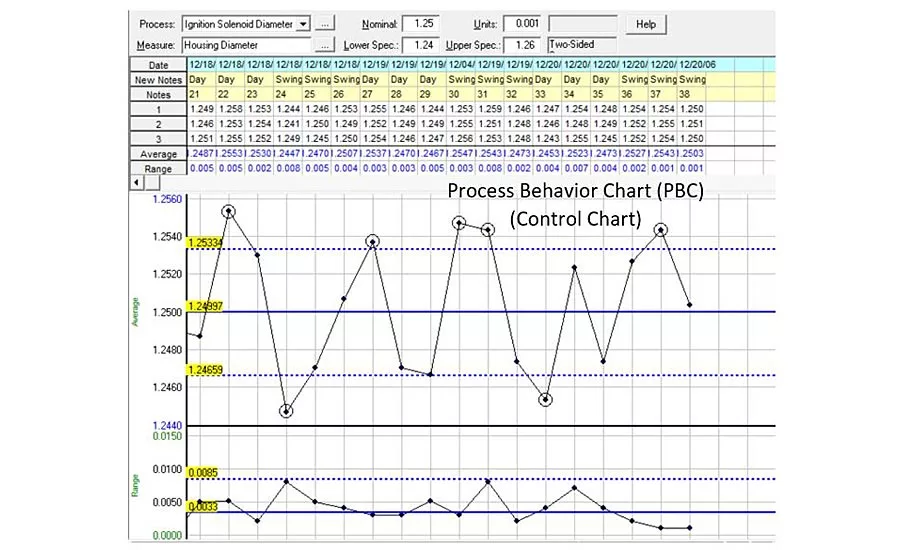Viewport: 900px width, 550px height.
Task: Click the range chart peak for sample 24
Action: click(286, 481)
